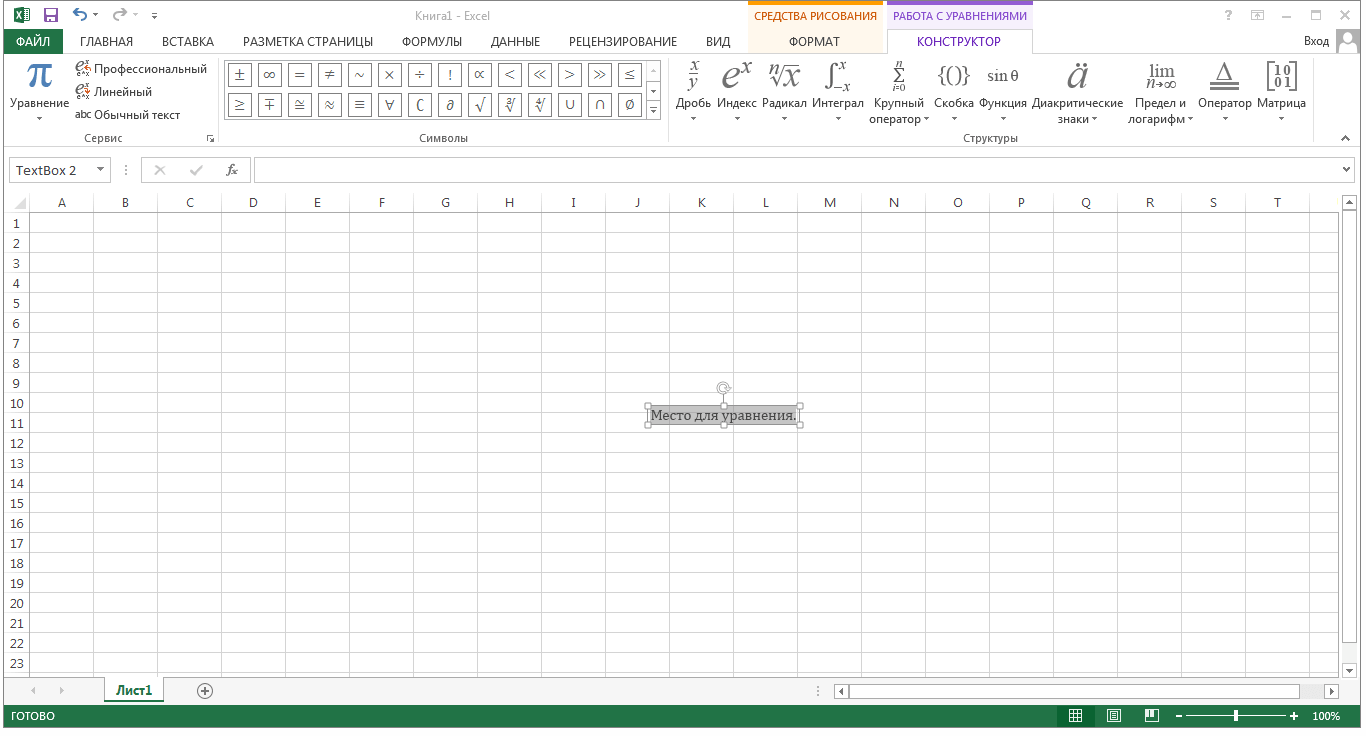Toggle Обычный текст in the equation
The width and height of the screenshot is (1366, 736).
coord(128,115)
